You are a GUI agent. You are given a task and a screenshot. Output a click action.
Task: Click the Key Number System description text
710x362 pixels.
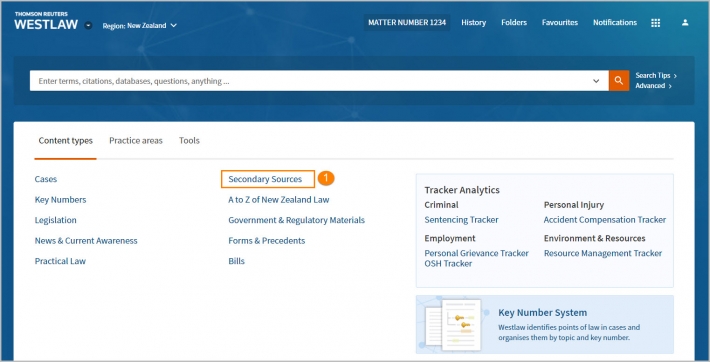coord(569,333)
